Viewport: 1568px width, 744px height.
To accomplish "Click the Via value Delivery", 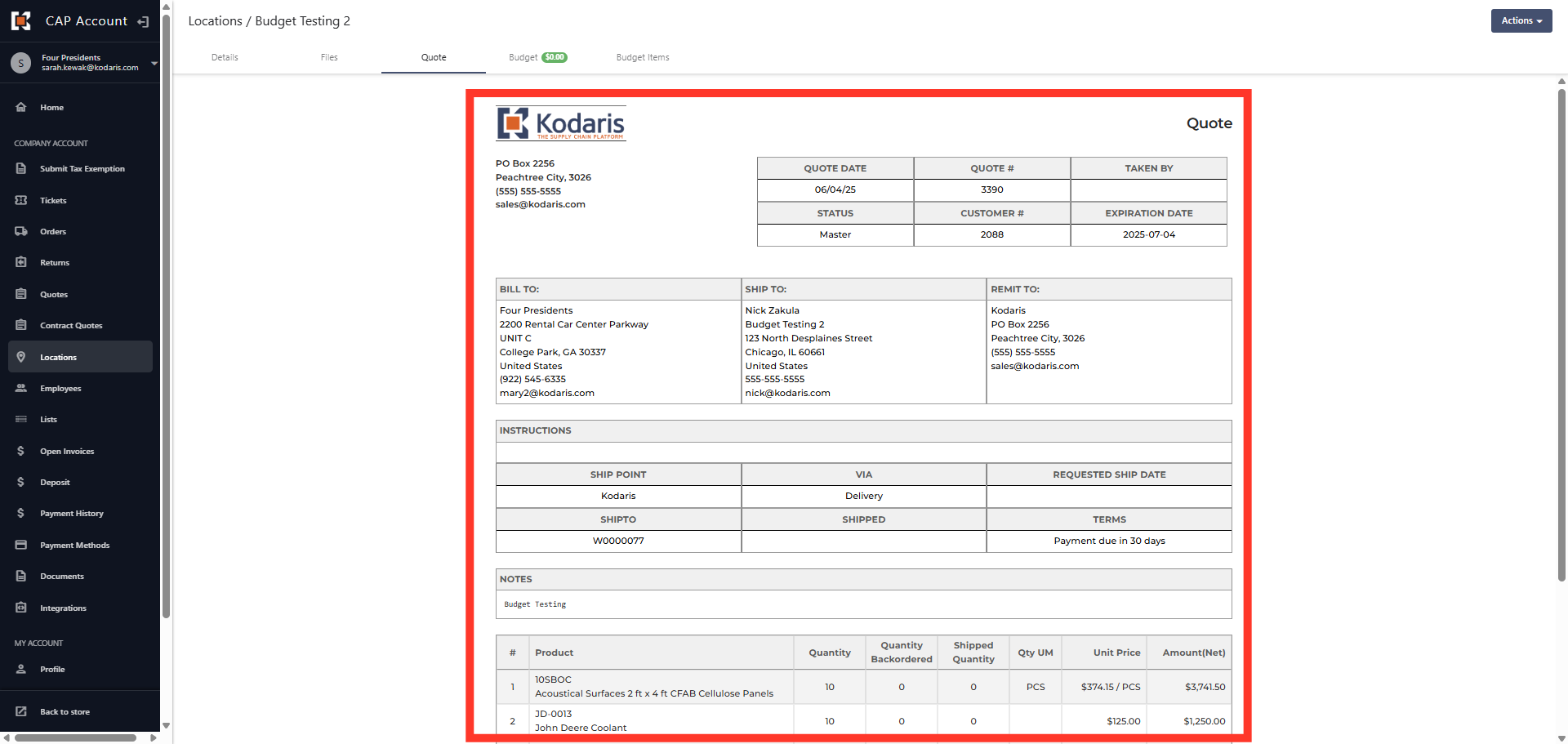I will [864, 496].
